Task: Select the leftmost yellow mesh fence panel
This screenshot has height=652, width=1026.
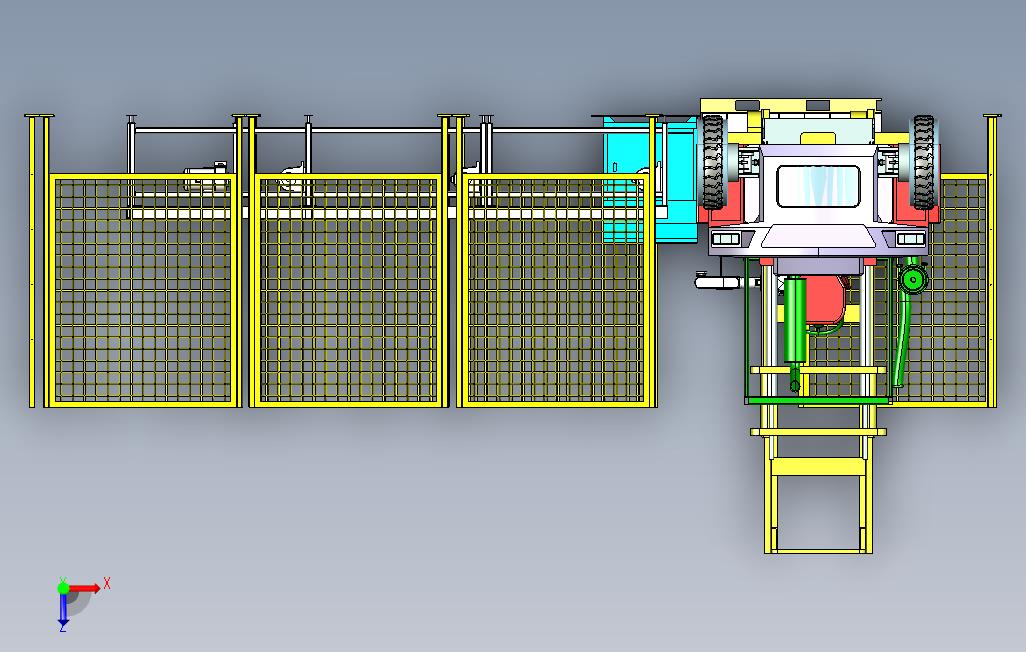Action: tap(143, 290)
